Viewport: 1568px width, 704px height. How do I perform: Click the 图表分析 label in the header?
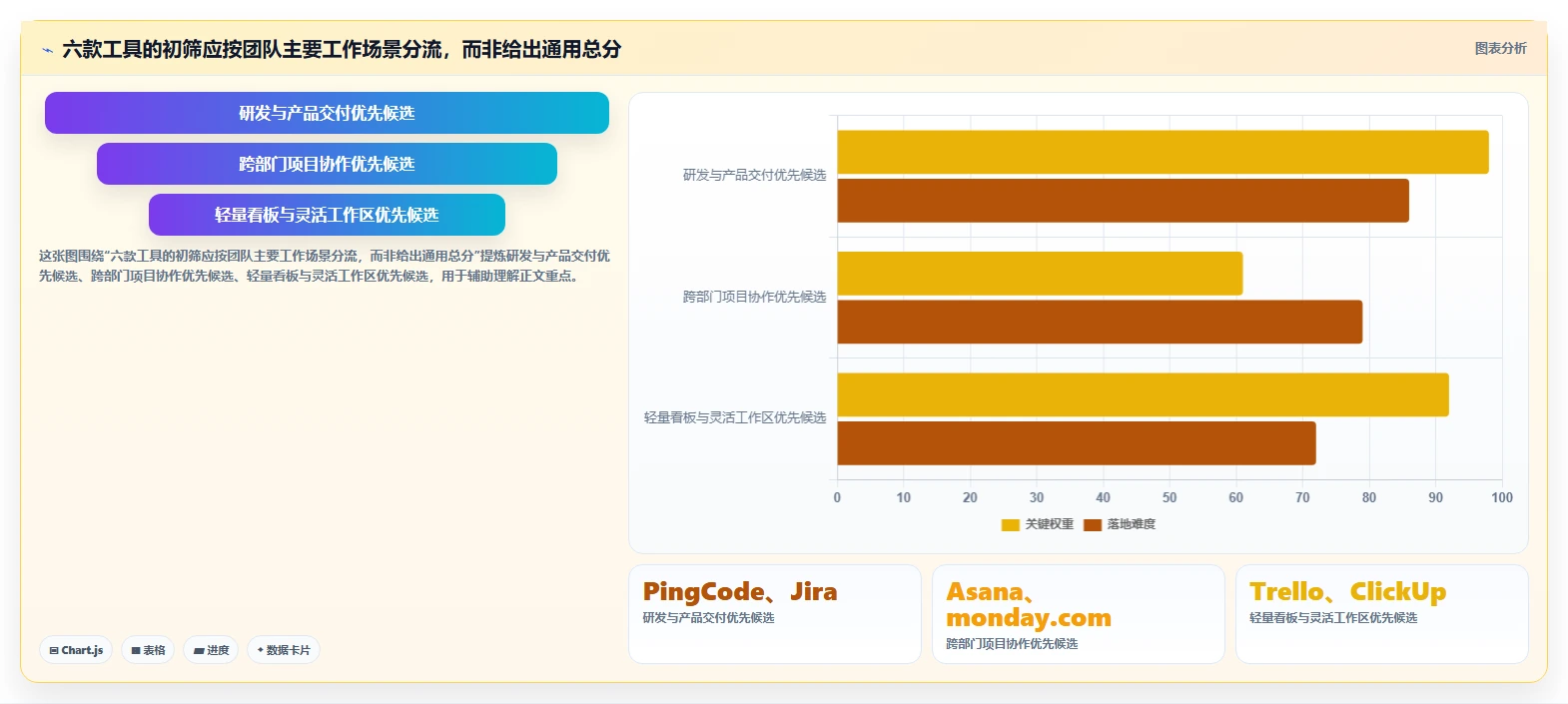[1500, 48]
